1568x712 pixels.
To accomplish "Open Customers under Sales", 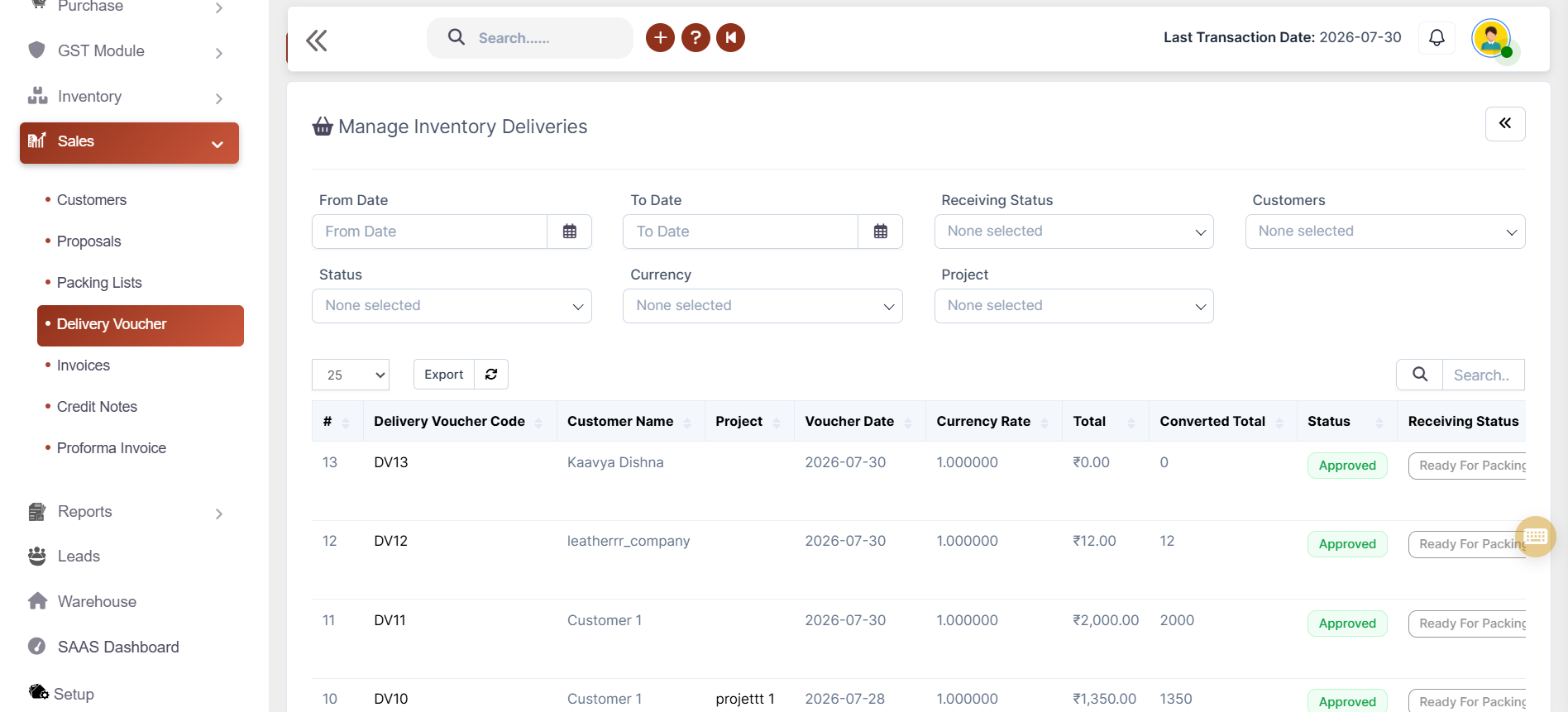I will click(x=92, y=200).
